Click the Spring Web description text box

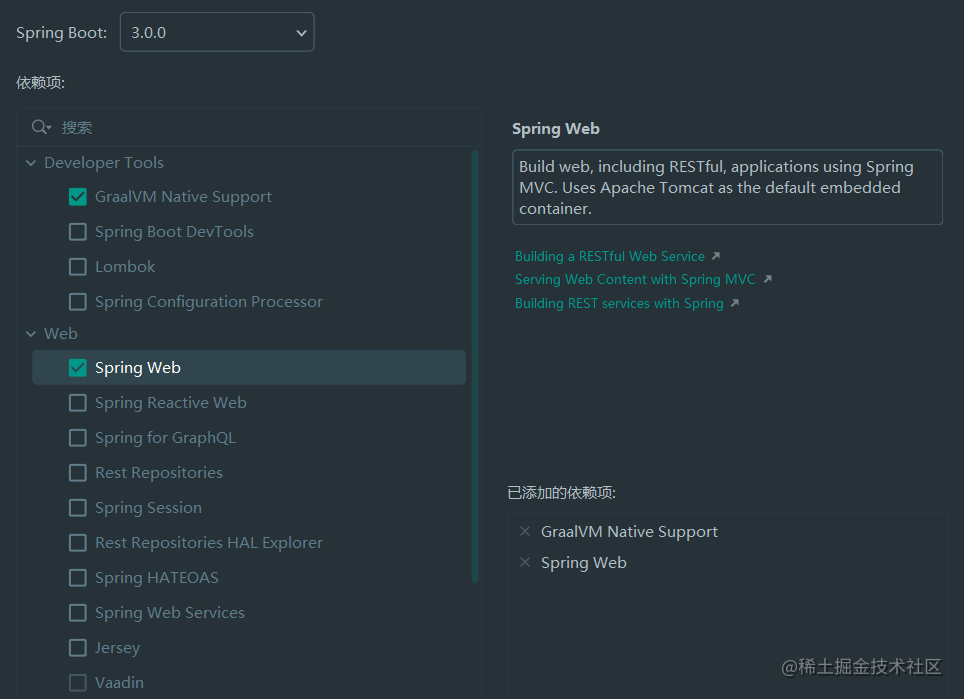pos(727,188)
